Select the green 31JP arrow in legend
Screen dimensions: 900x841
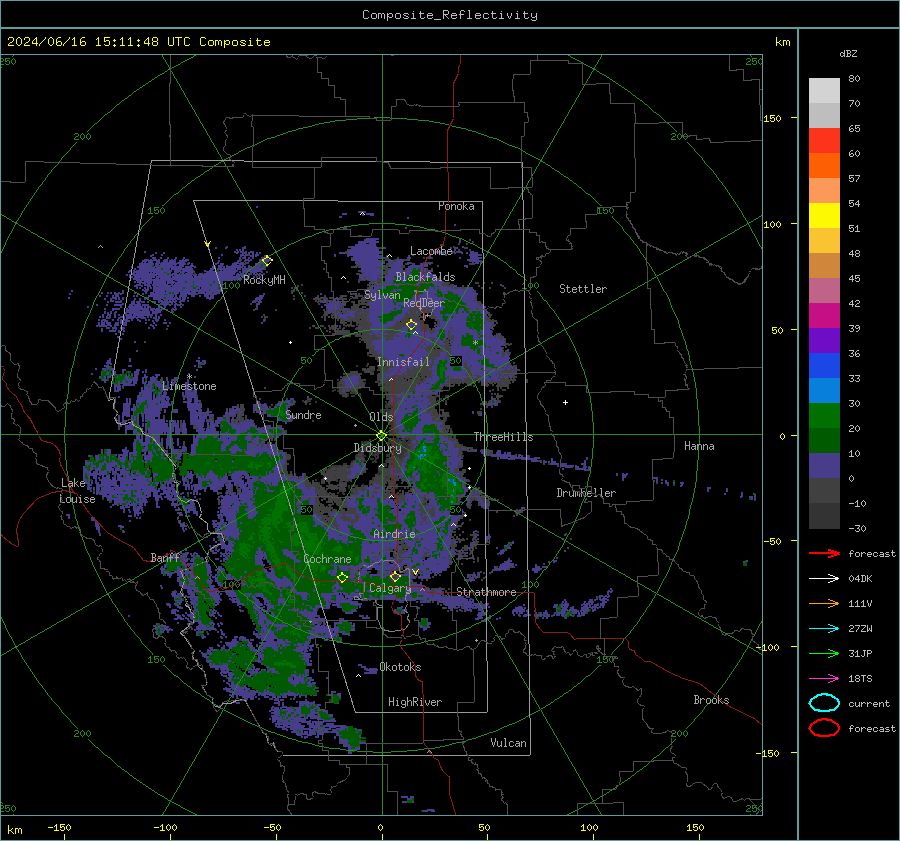(824, 653)
